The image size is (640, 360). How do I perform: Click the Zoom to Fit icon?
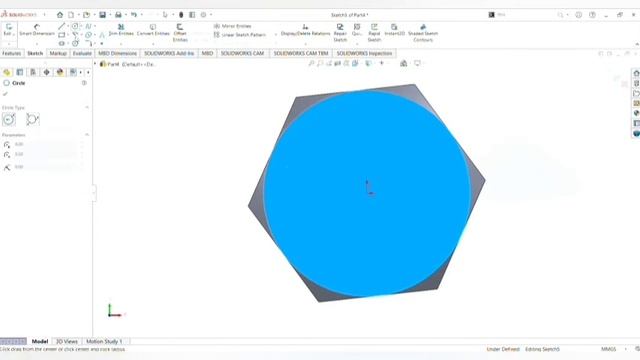(x=311, y=63)
